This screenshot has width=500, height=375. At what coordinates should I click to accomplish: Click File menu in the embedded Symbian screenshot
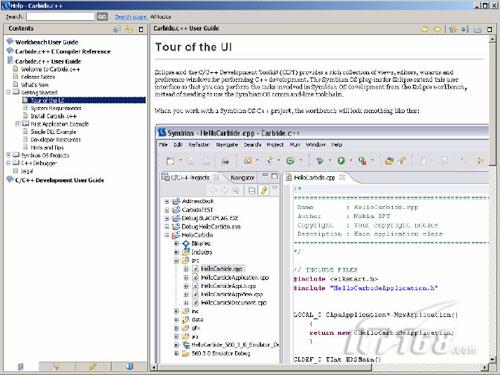click(163, 145)
